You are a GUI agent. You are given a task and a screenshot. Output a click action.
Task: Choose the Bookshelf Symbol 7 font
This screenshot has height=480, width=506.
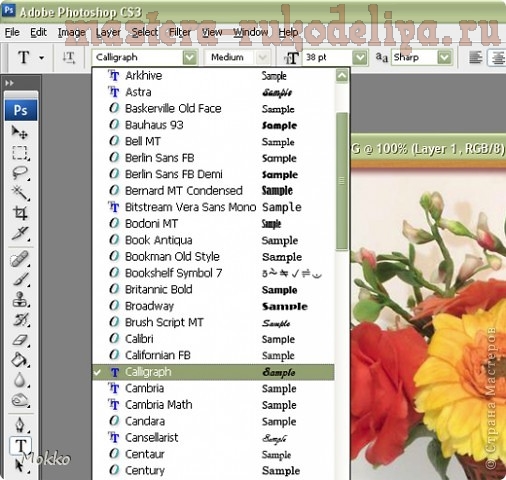tap(213, 273)
